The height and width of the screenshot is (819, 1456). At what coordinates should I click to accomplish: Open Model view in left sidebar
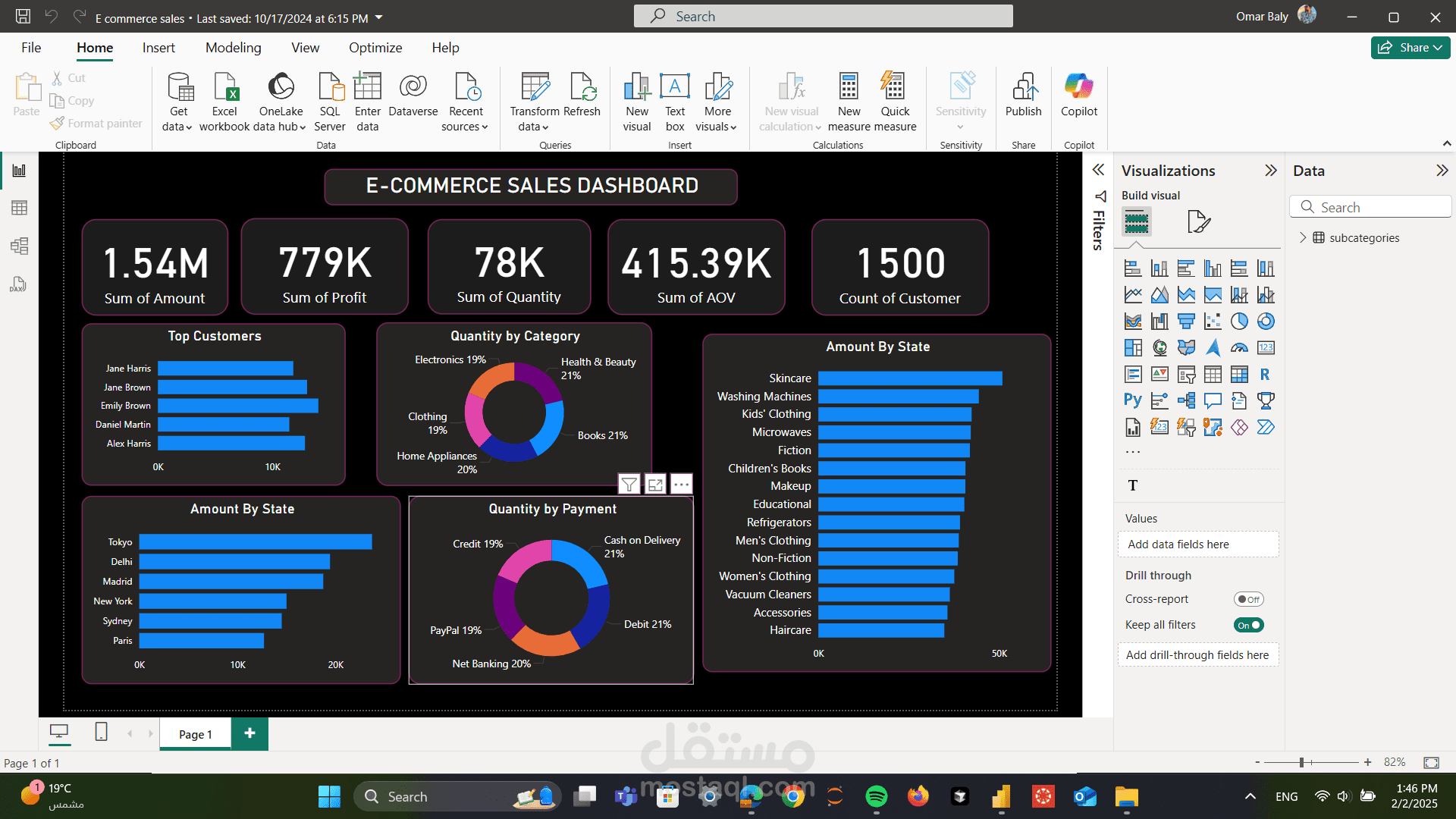[x=20, y=246]
